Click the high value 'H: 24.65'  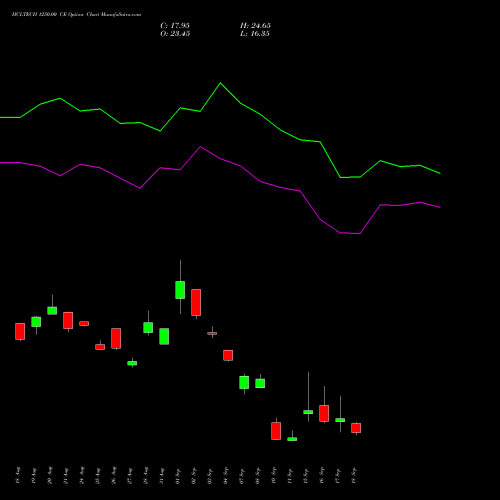click(255, 26)
